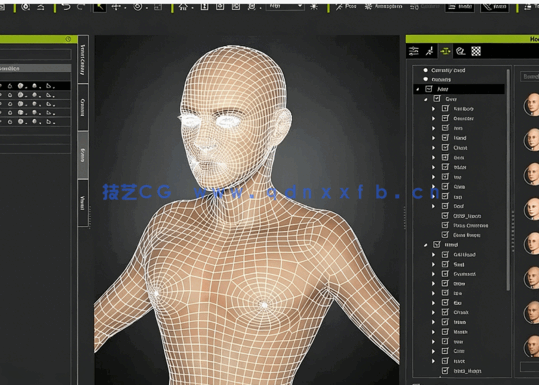Open the topmost vertical tab on left panel
This screenshot has width=539, height=385.
click(x=83, y=59)
